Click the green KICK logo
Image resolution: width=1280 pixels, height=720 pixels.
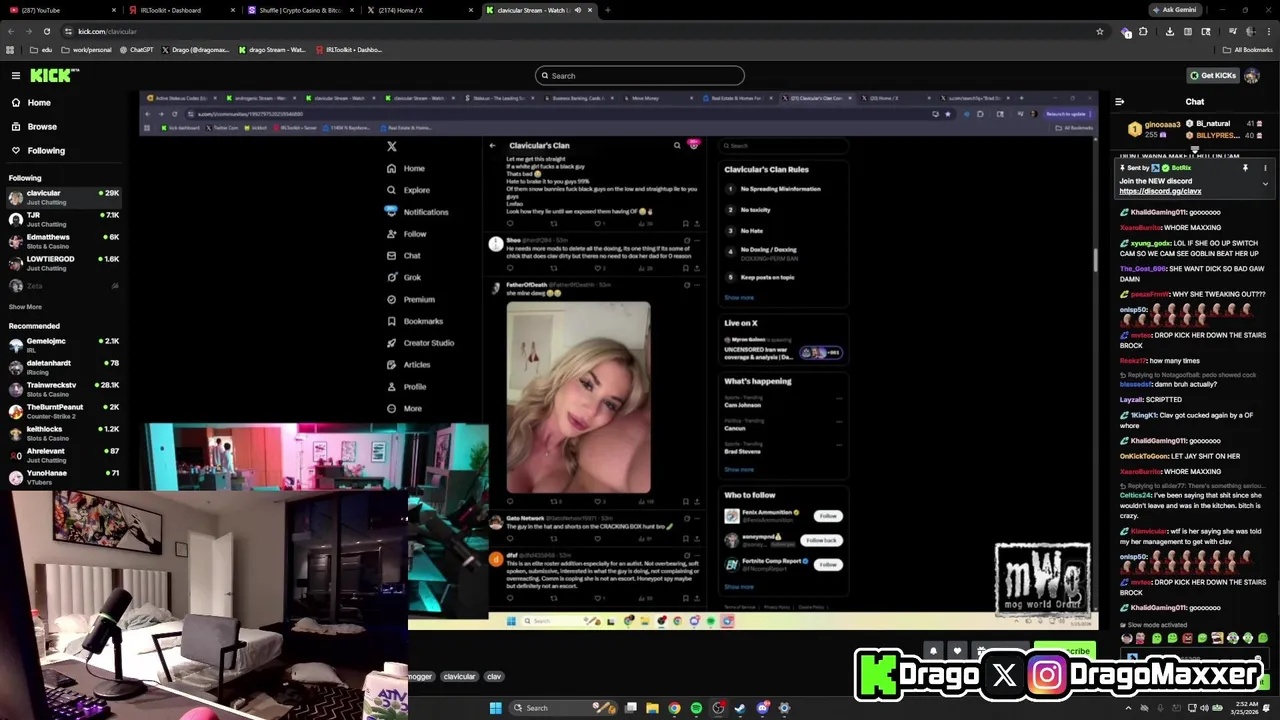point(50,75)
